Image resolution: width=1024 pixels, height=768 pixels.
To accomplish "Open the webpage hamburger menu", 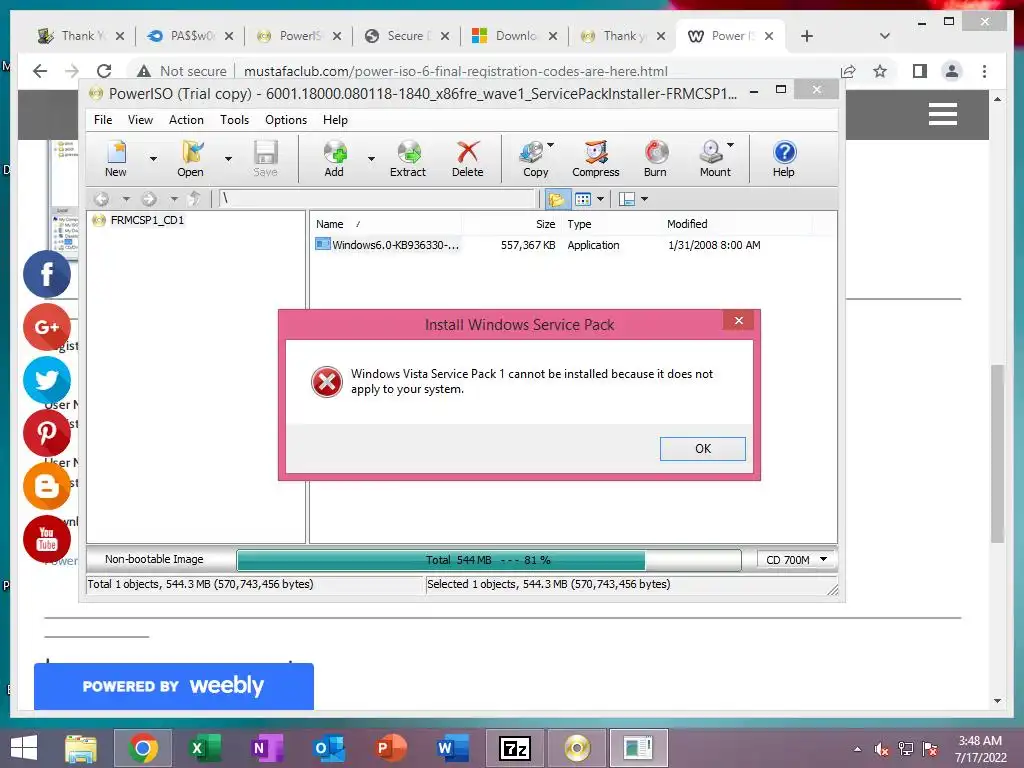I will tap(943, 114).
